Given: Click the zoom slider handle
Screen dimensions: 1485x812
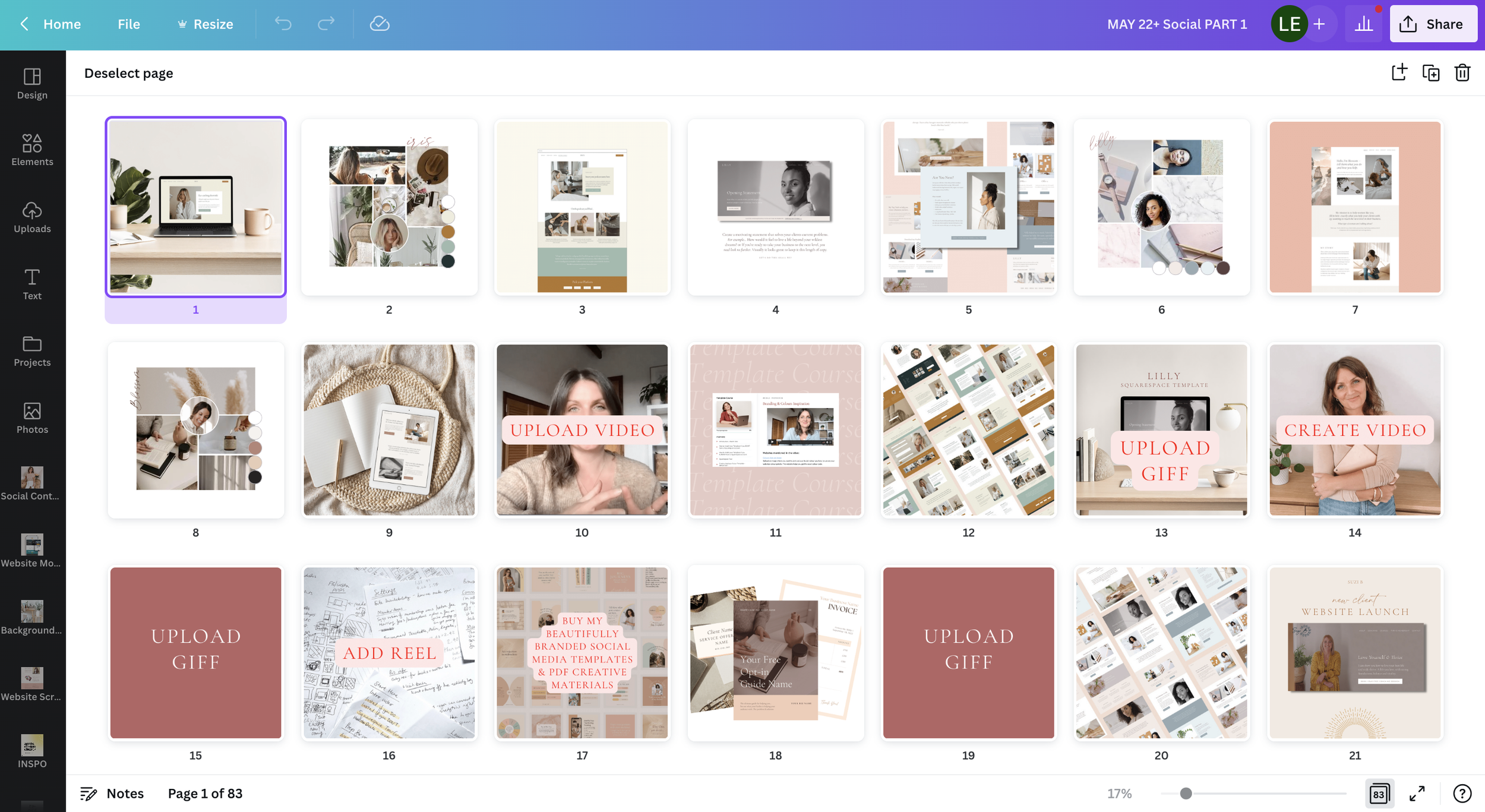Looking at the screenshot, I should (1186, 794).
